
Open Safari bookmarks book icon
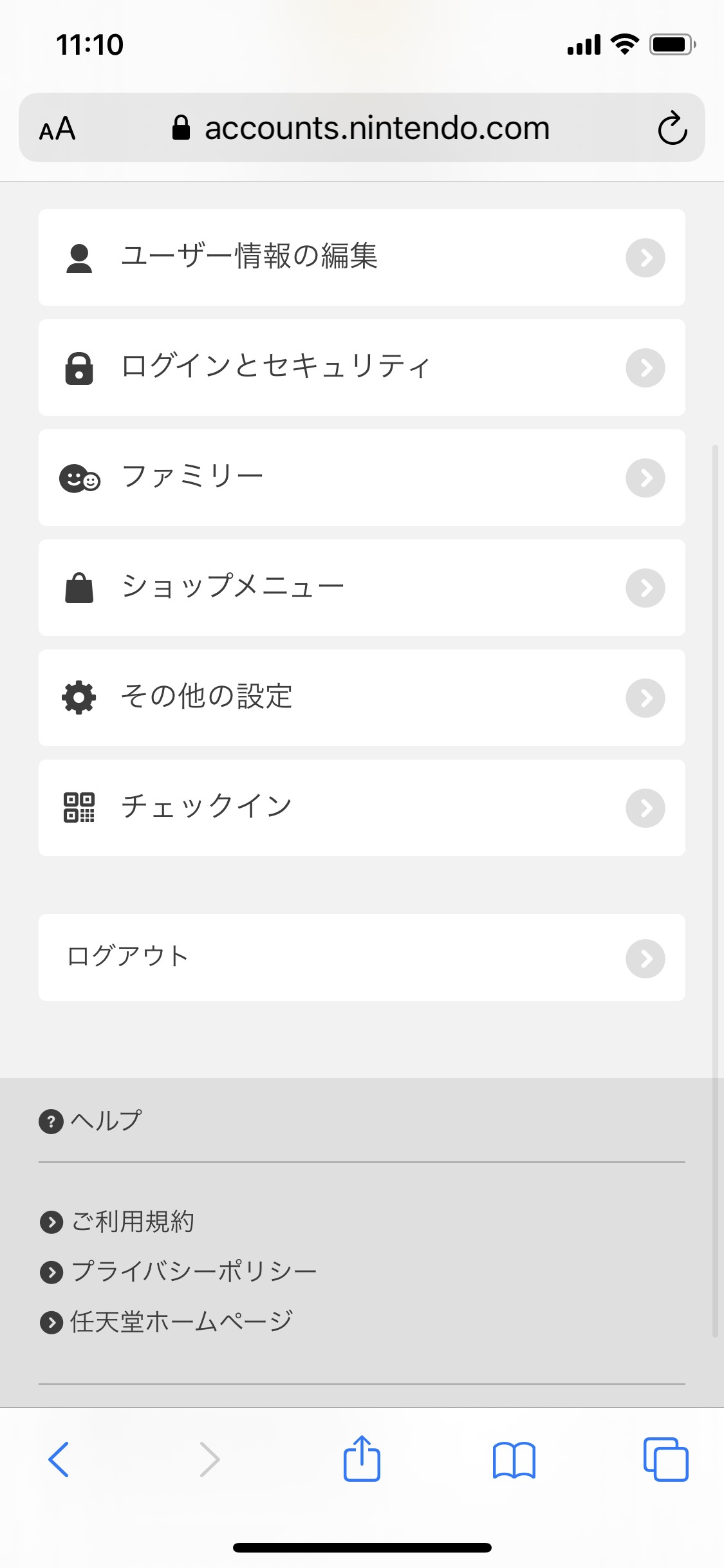[x=514, y=1460]
